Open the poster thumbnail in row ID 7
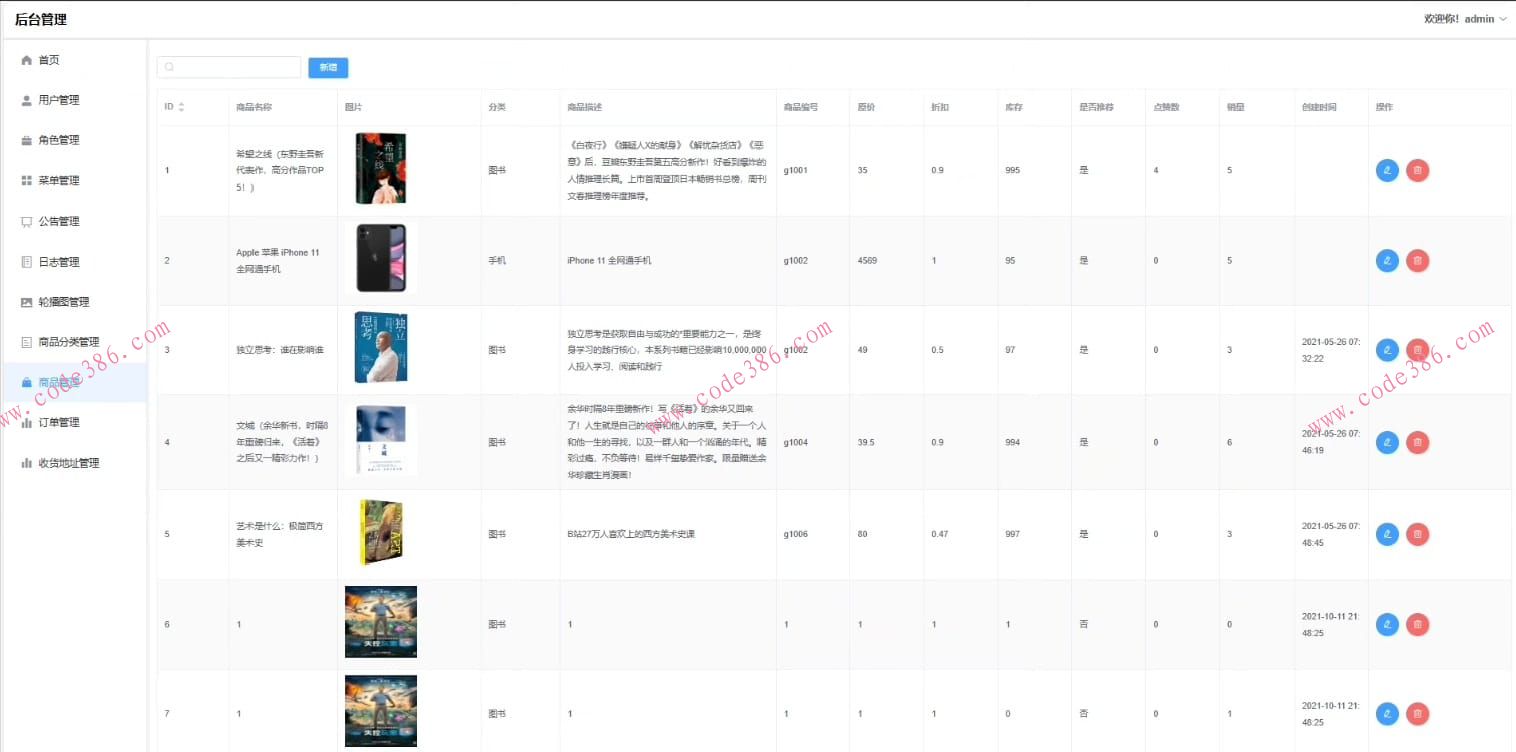This screenshot has height=752, width=1516. pos(381,711)
